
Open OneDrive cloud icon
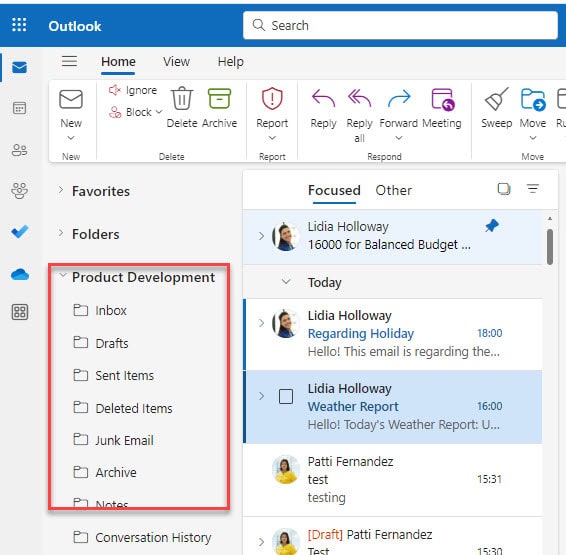(x=19, y=274)
